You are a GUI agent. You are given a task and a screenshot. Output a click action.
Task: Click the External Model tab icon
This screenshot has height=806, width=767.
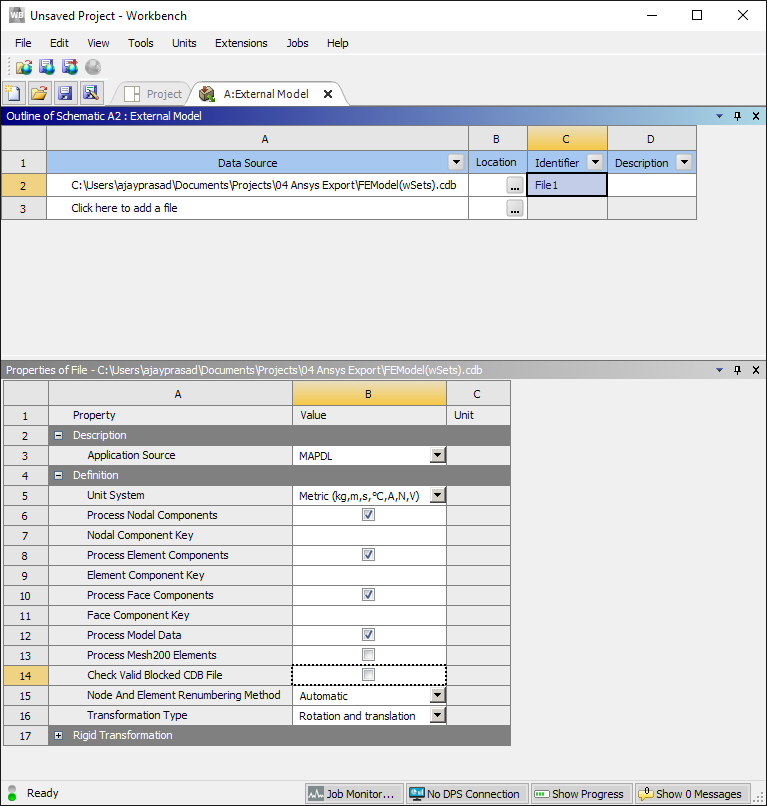(207, 94)
